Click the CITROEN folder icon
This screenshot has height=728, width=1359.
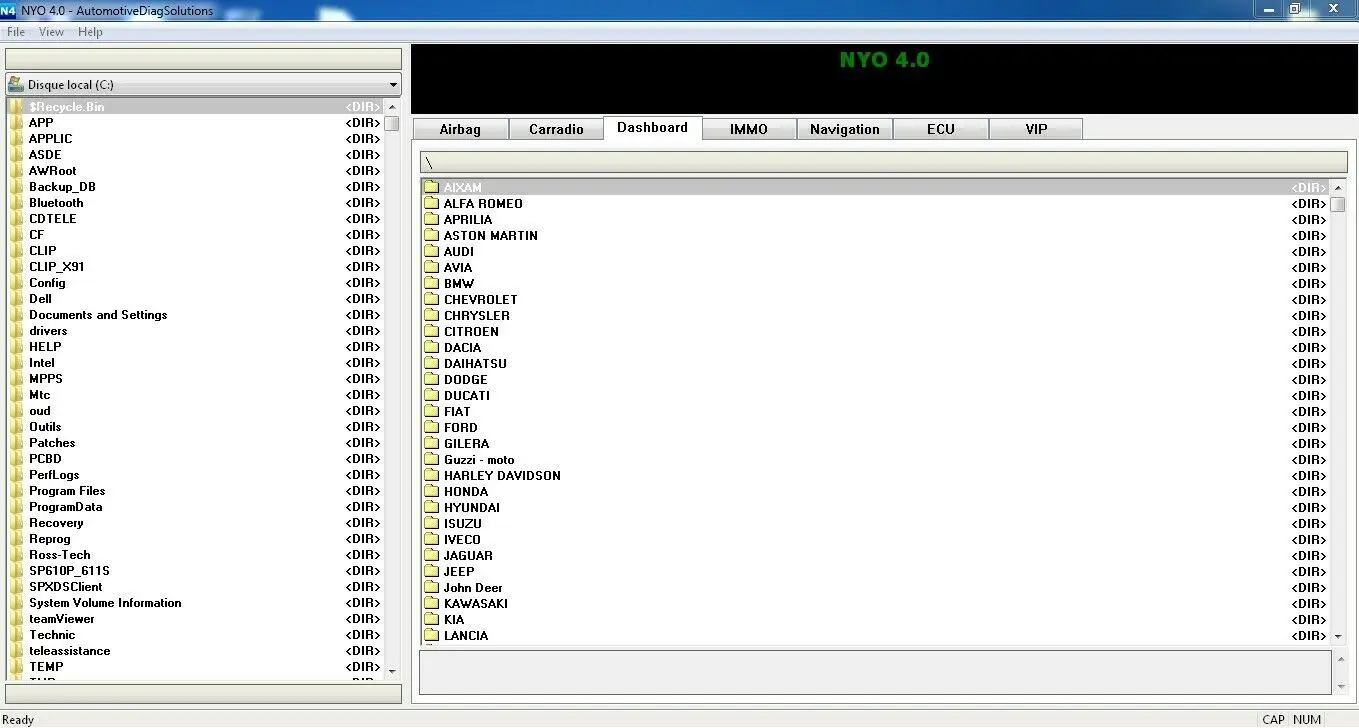[431, 331]
